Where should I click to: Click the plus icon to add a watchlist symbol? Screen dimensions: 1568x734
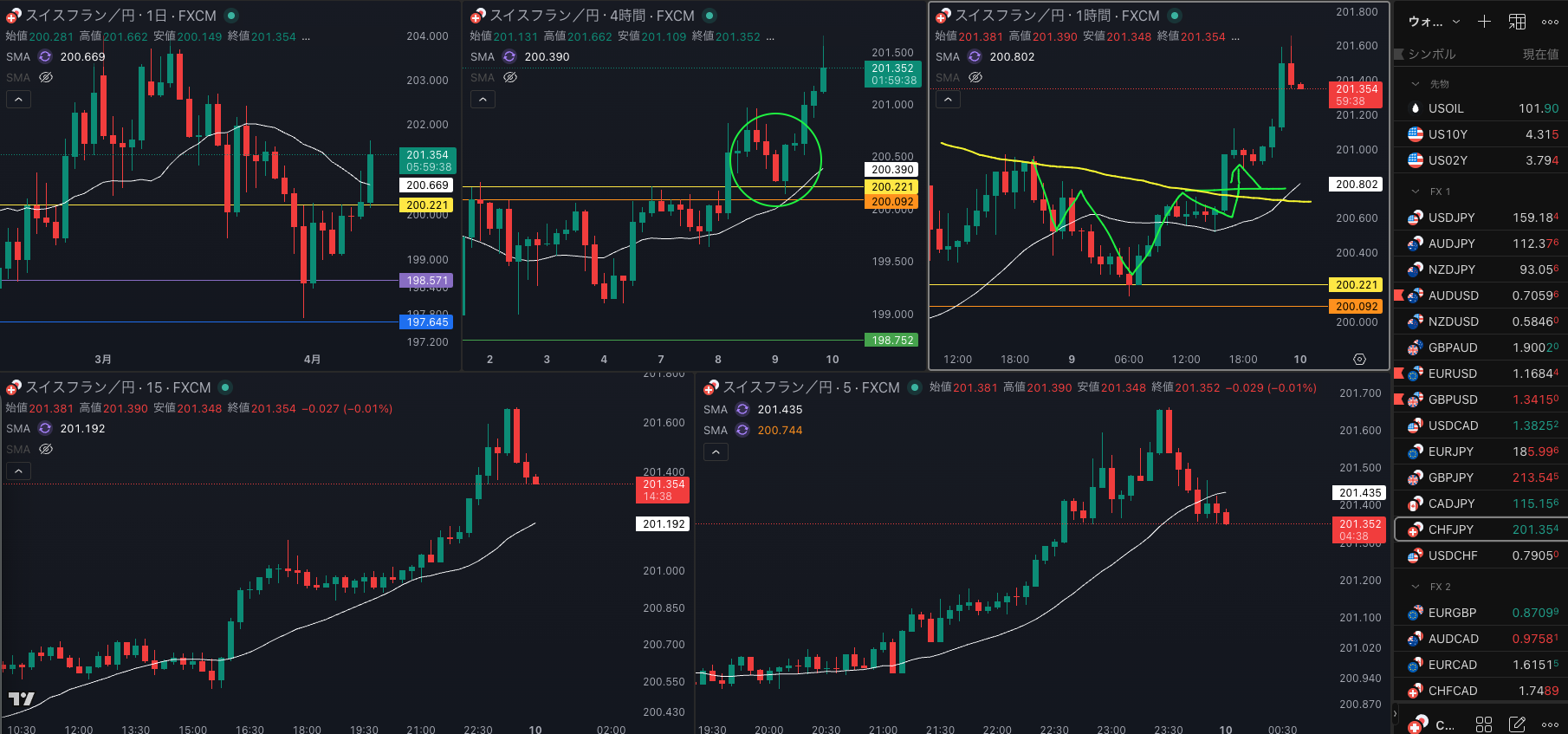point(1484,22)
